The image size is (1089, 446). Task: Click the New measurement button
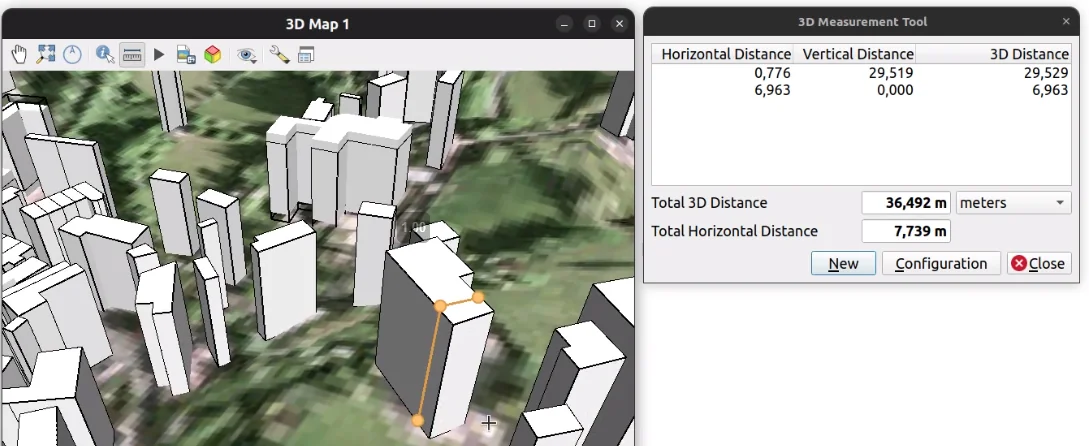coord(843,264)
